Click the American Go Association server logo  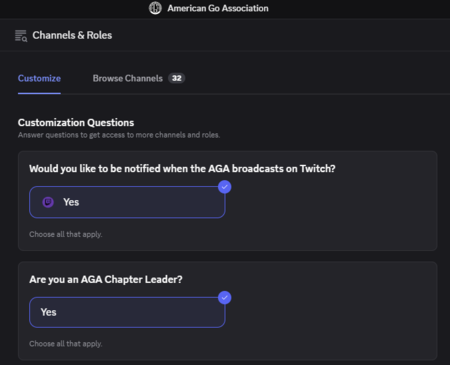pos(155,8)
